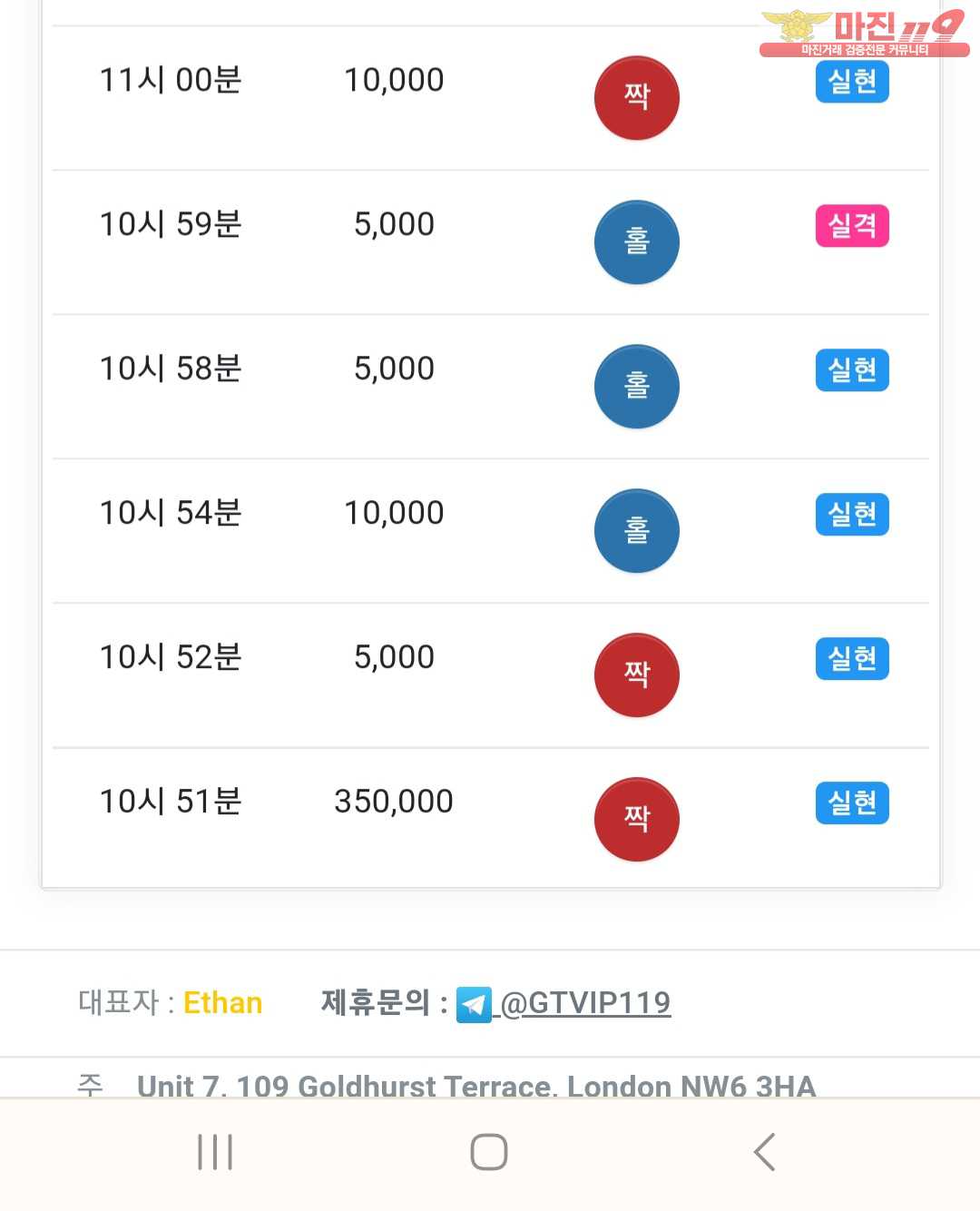Tap the blue 홀 circle for 10시 58분
980x1211 pixels.
[636, 386]
